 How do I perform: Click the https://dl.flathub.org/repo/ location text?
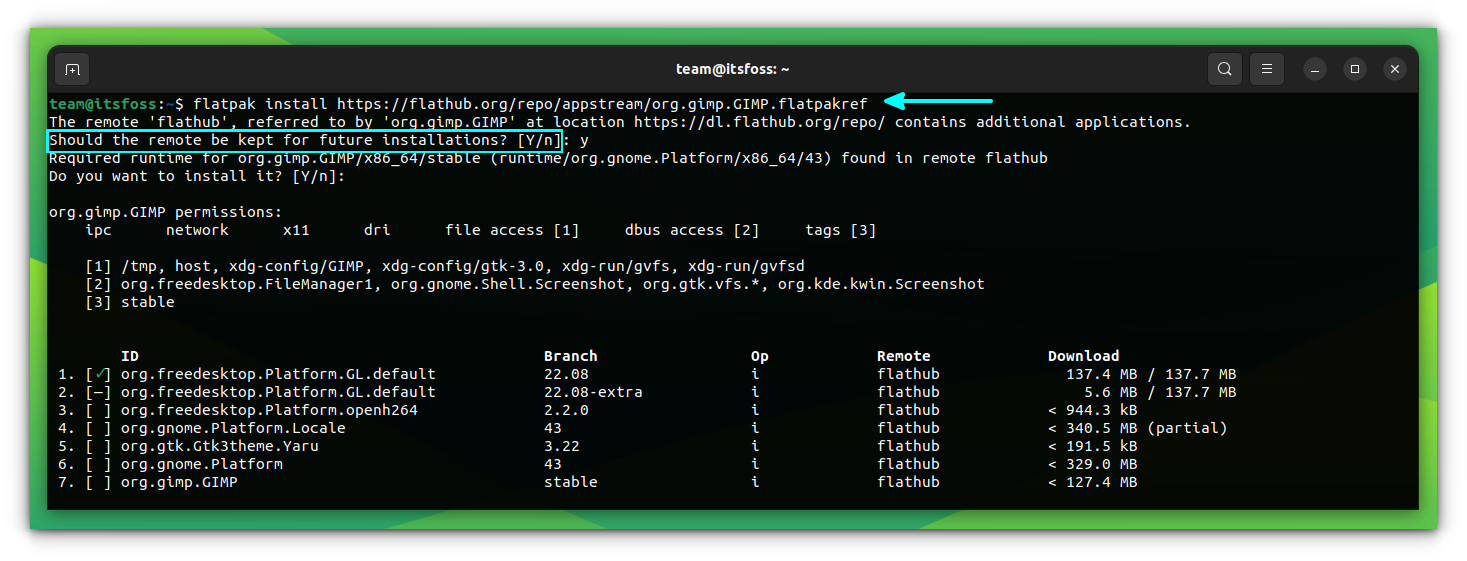(x=759, y=122)
